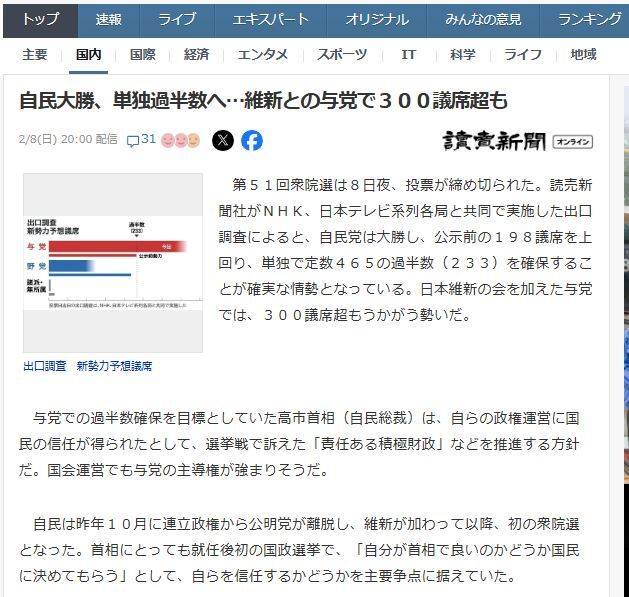Click the 出口調査 新勢力予想議席 caption link
Viewport: 629px width, 597px height.
[88, 366]
